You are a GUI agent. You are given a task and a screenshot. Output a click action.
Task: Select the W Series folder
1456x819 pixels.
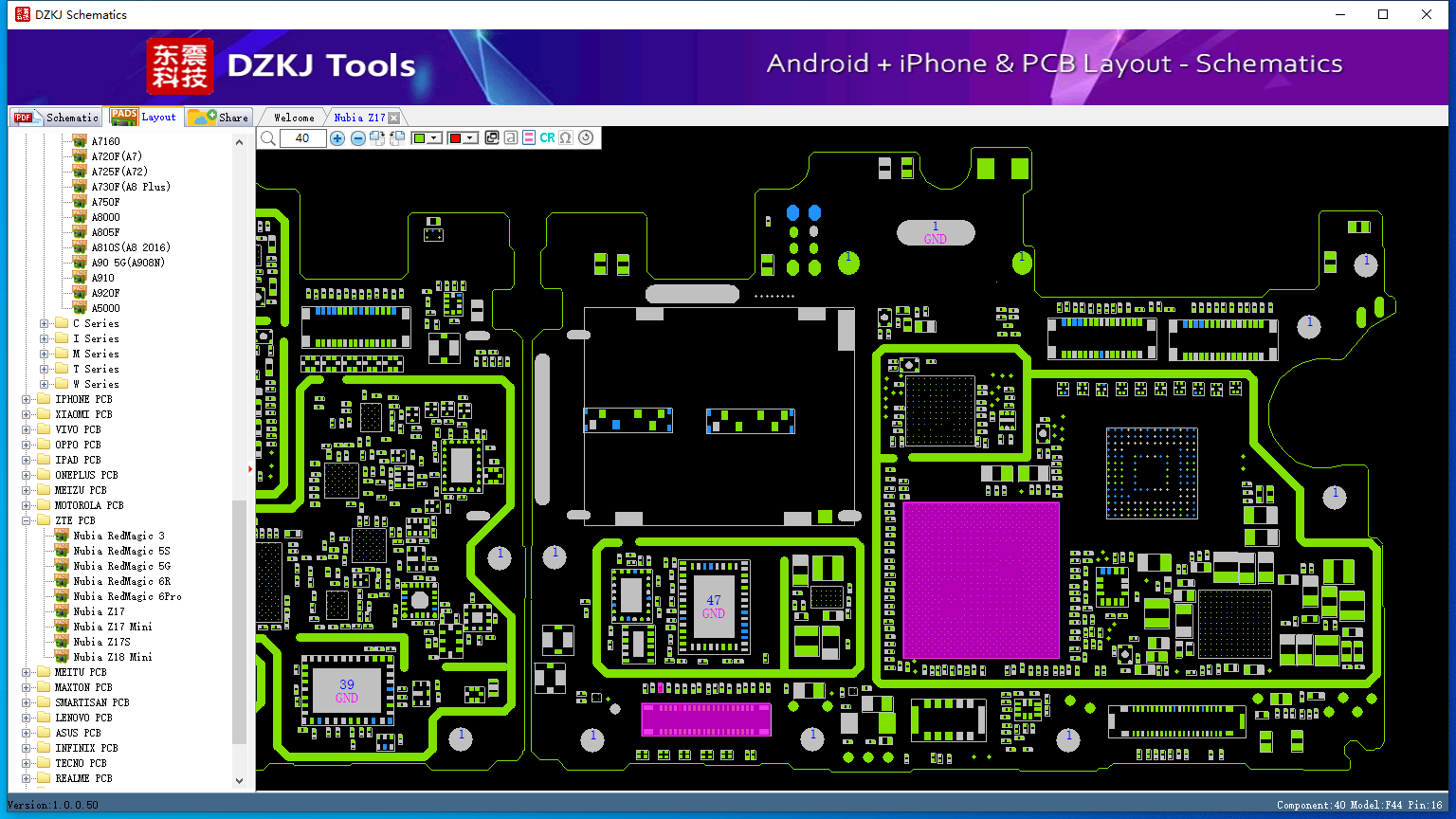(x=96, y=384)
